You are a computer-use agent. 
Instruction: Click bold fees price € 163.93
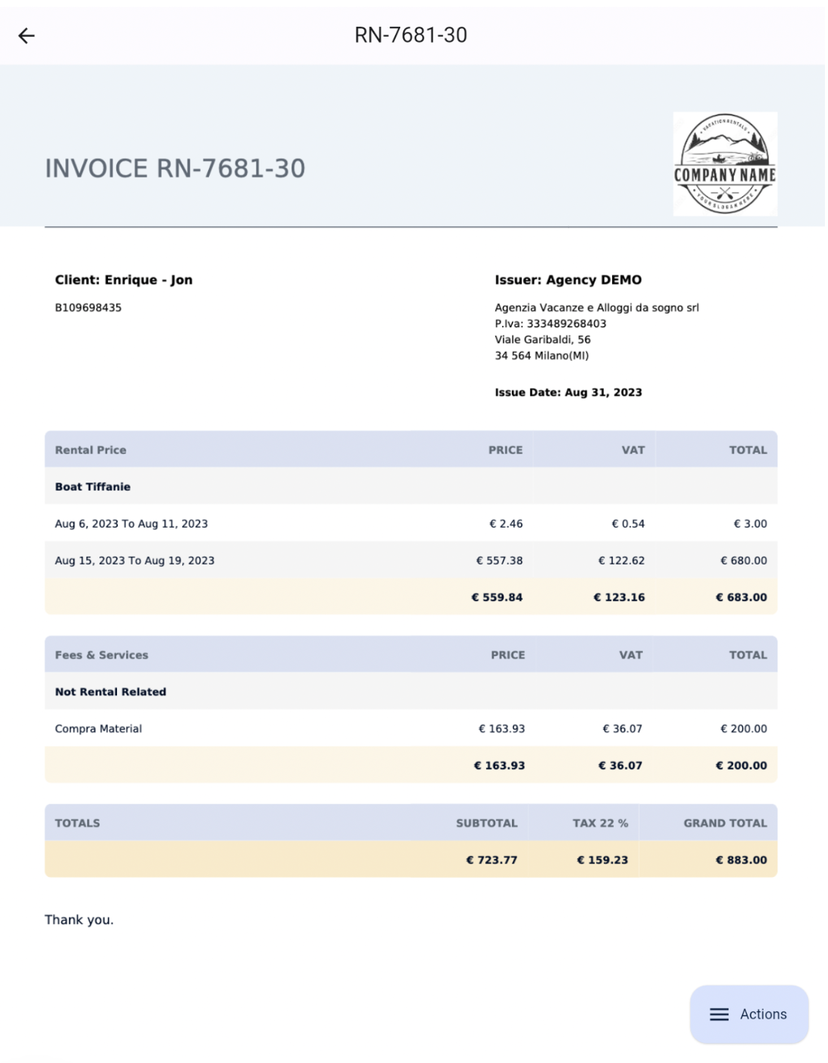point(499,765)
